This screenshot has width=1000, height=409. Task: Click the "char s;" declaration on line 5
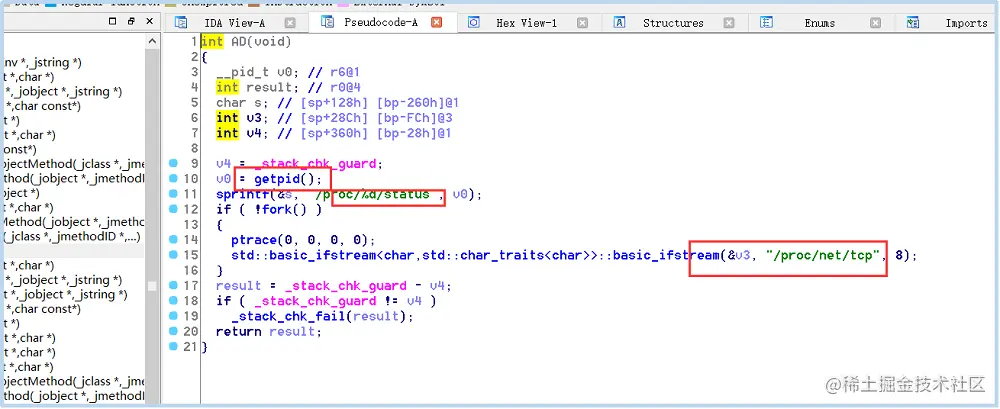(242, 103)
